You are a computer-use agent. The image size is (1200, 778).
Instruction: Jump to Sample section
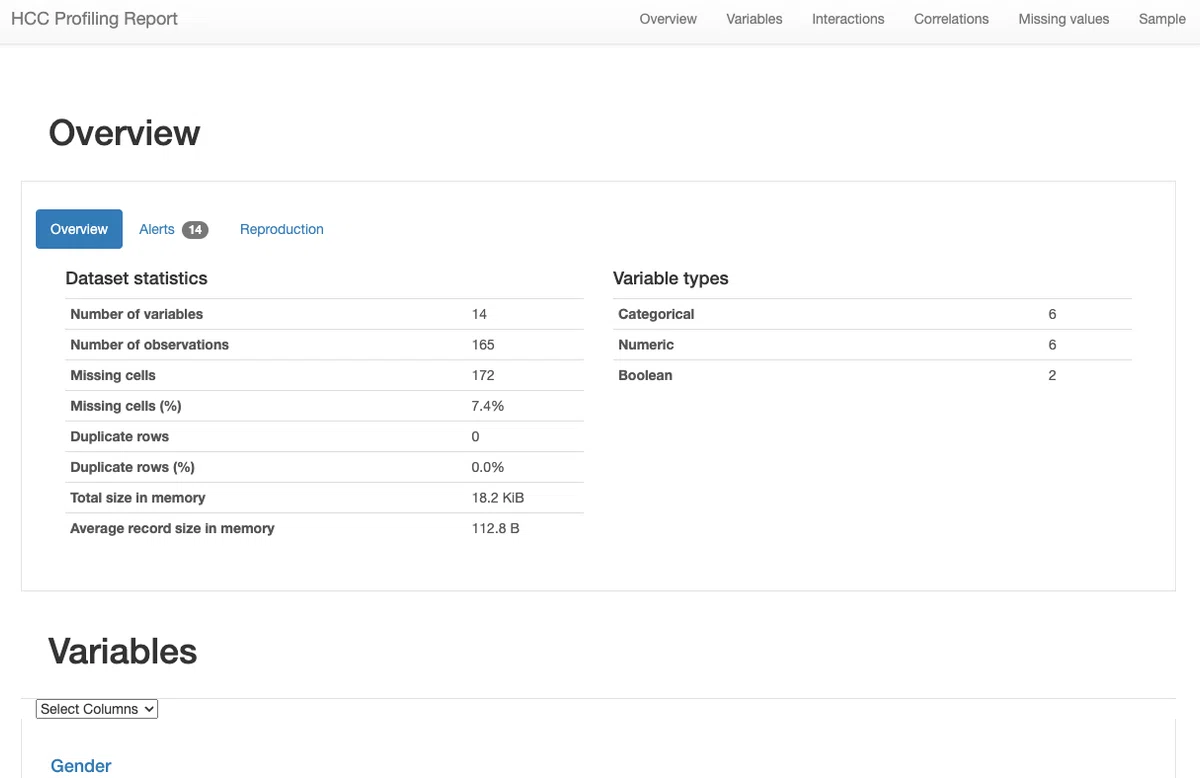(x=1162, y=19)
